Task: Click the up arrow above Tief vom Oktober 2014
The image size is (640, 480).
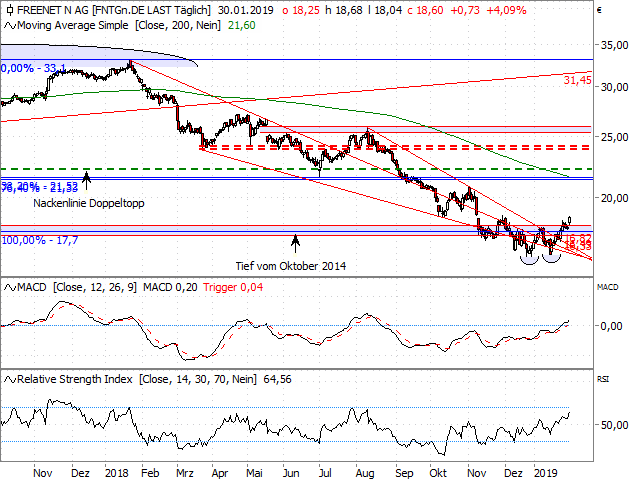Action: (295, 240)
